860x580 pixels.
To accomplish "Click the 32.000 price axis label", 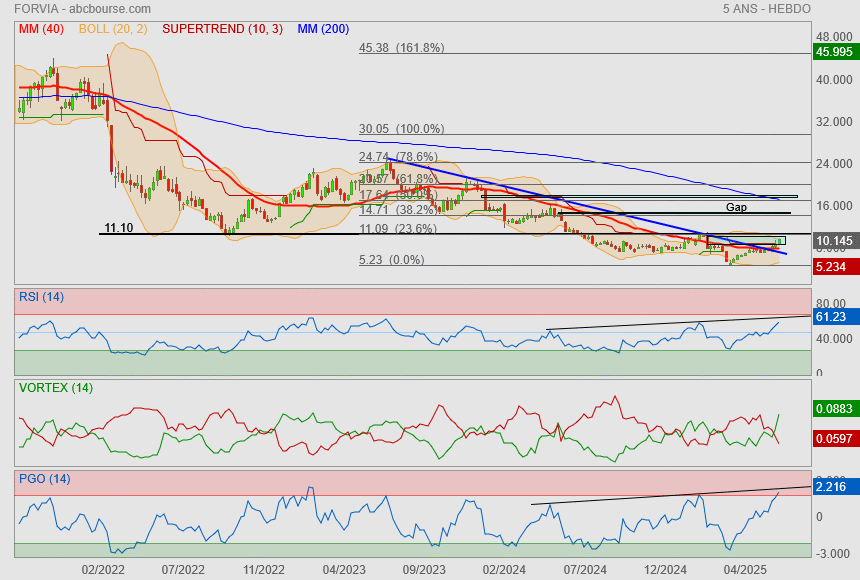I will coord(834,122).
